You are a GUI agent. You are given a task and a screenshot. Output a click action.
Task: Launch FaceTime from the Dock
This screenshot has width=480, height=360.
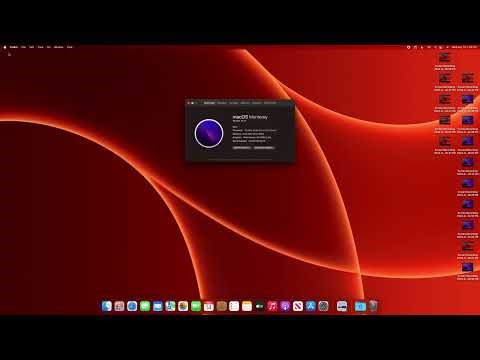click(x=196, y=306)
